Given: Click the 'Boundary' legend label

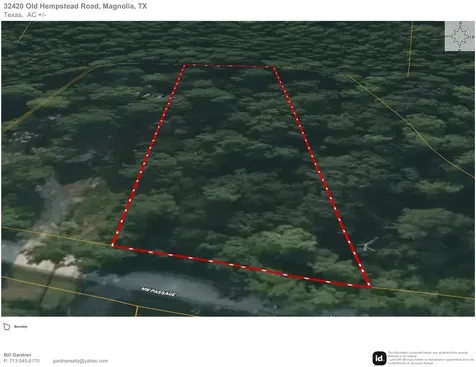Looking at the screenshot, I should (21, 327).
